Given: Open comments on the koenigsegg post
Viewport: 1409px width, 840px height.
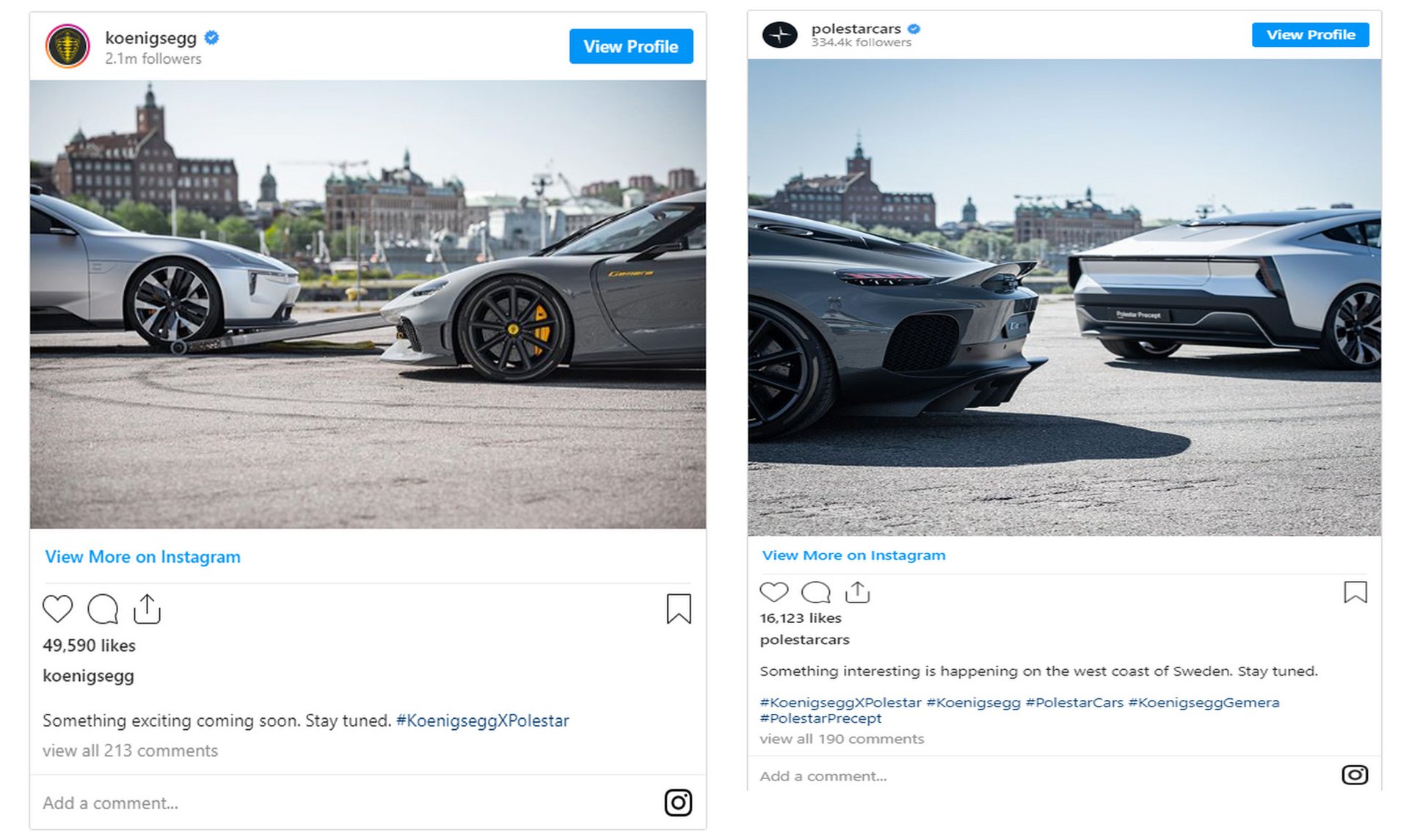Looking at the screenshot, I should 103,609.
